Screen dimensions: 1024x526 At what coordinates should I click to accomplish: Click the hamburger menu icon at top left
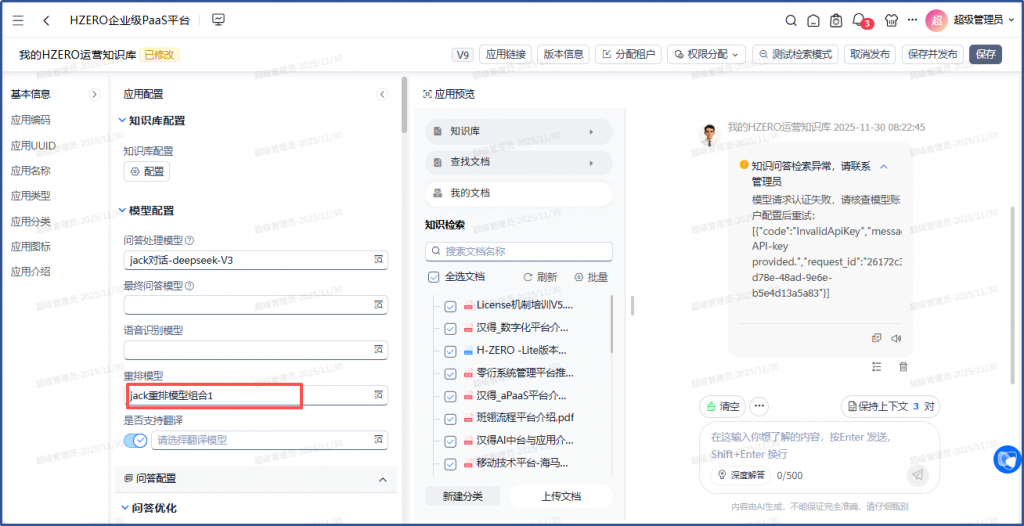pyautogui.click(x=18, y=20)
